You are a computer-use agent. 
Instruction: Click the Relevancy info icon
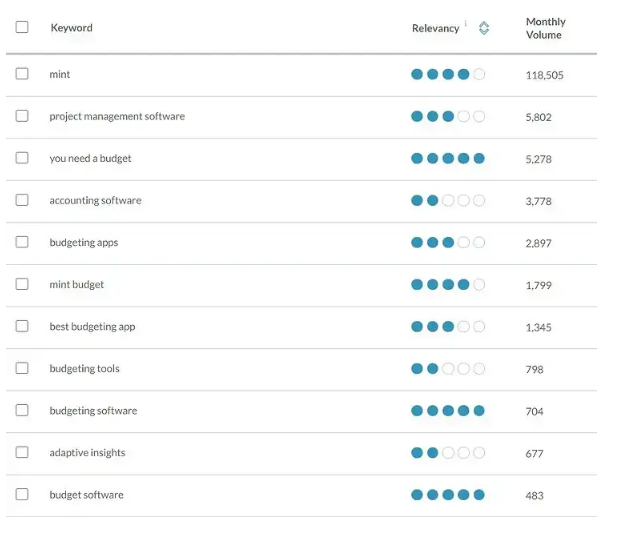466,24
